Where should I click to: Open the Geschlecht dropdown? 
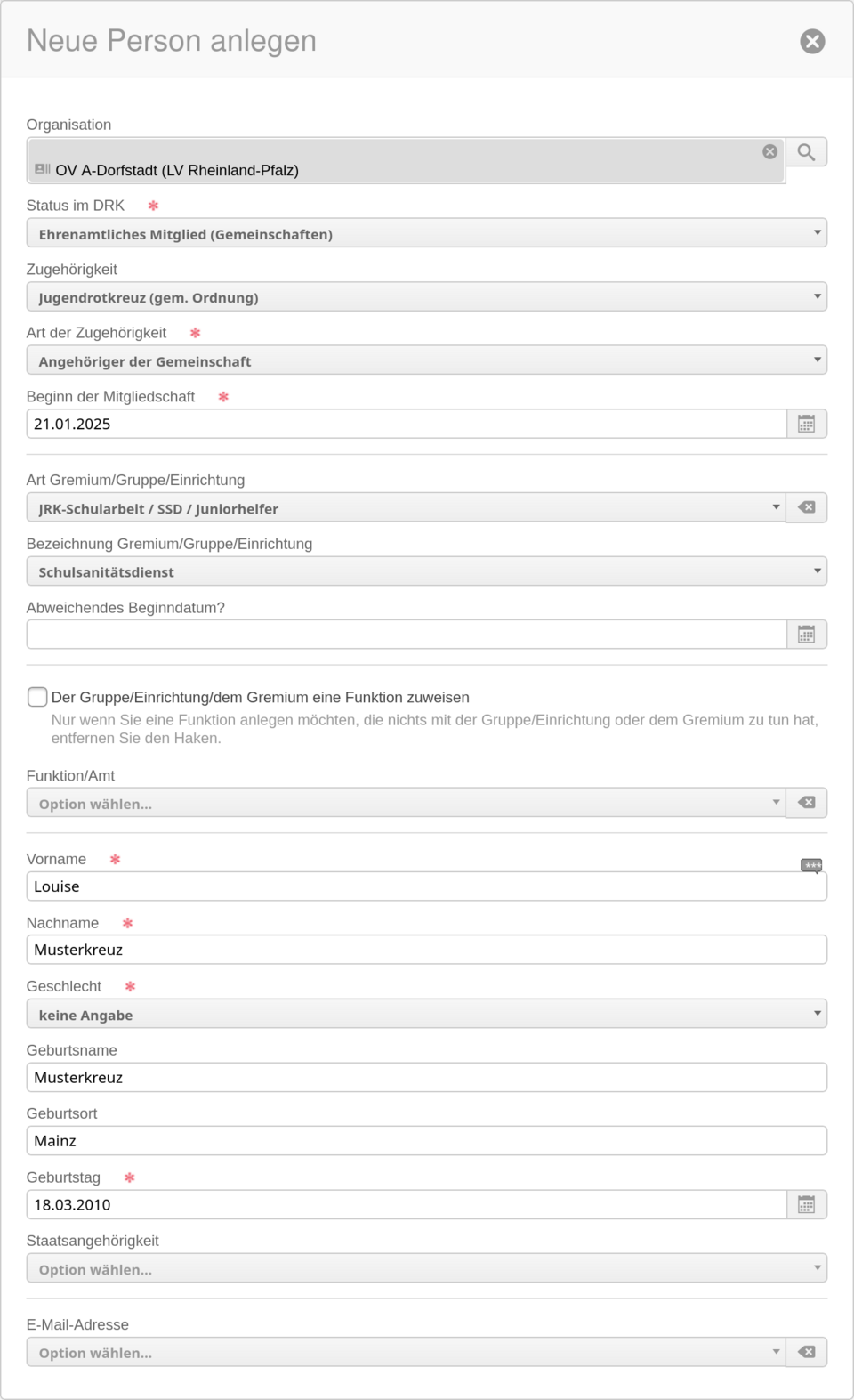click(x=427, y=1014)
